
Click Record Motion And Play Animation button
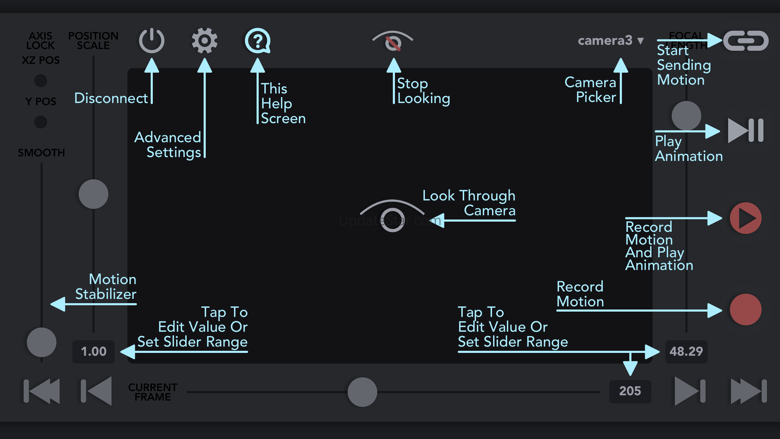point(745,218)
